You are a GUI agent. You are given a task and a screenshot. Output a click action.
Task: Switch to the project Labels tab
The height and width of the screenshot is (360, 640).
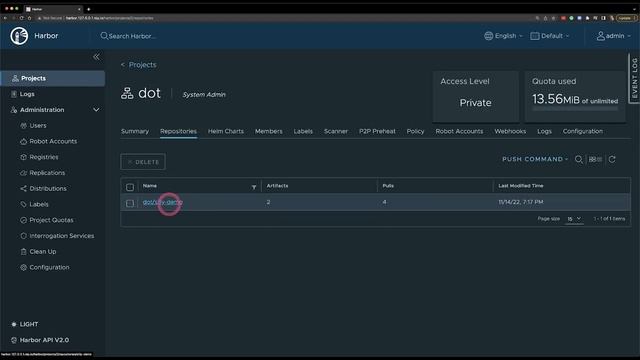[x=303, y=131]
